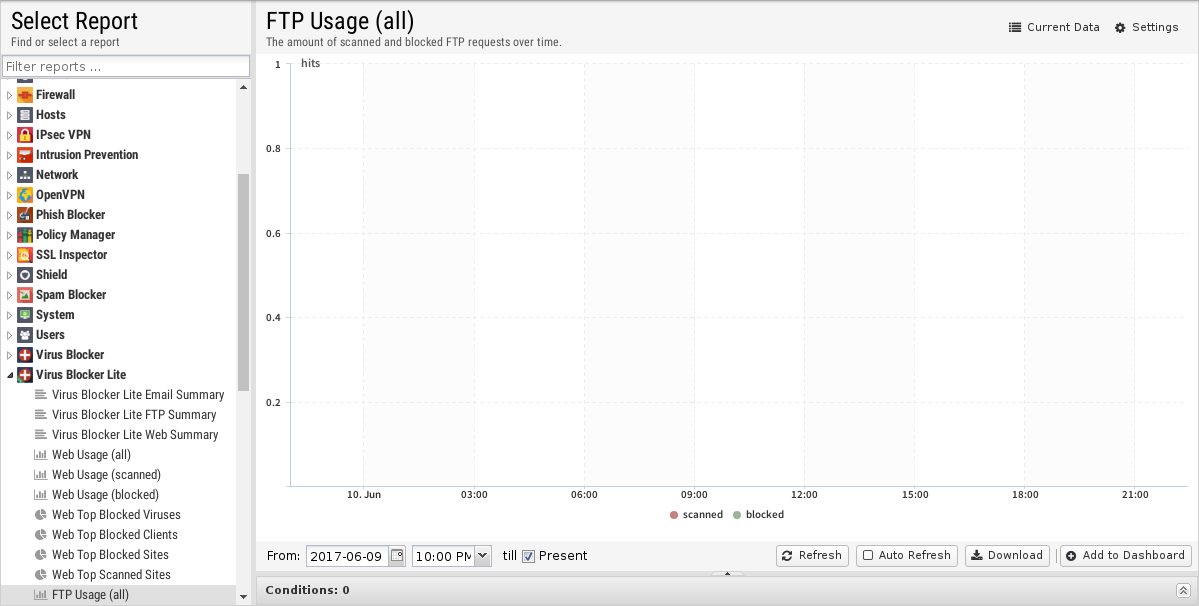Click the SSL Inspector icon
This screenshot has width=1199, height=606.
coord(25,254)
